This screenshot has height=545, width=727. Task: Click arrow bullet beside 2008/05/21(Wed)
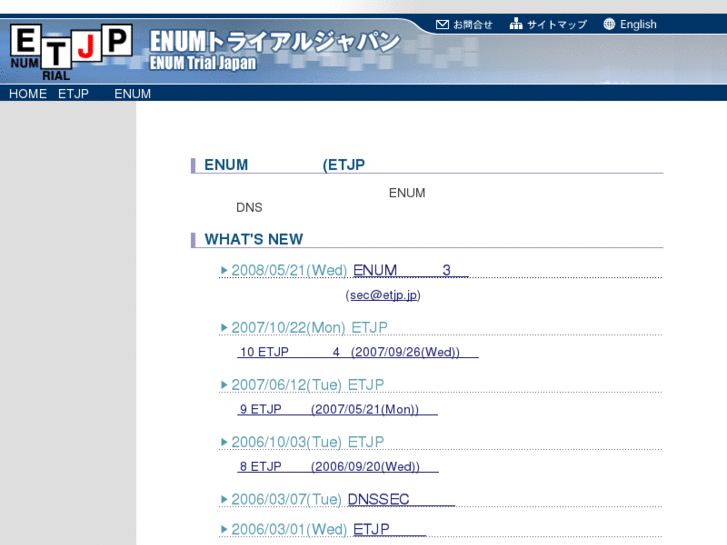coord(224,270)
